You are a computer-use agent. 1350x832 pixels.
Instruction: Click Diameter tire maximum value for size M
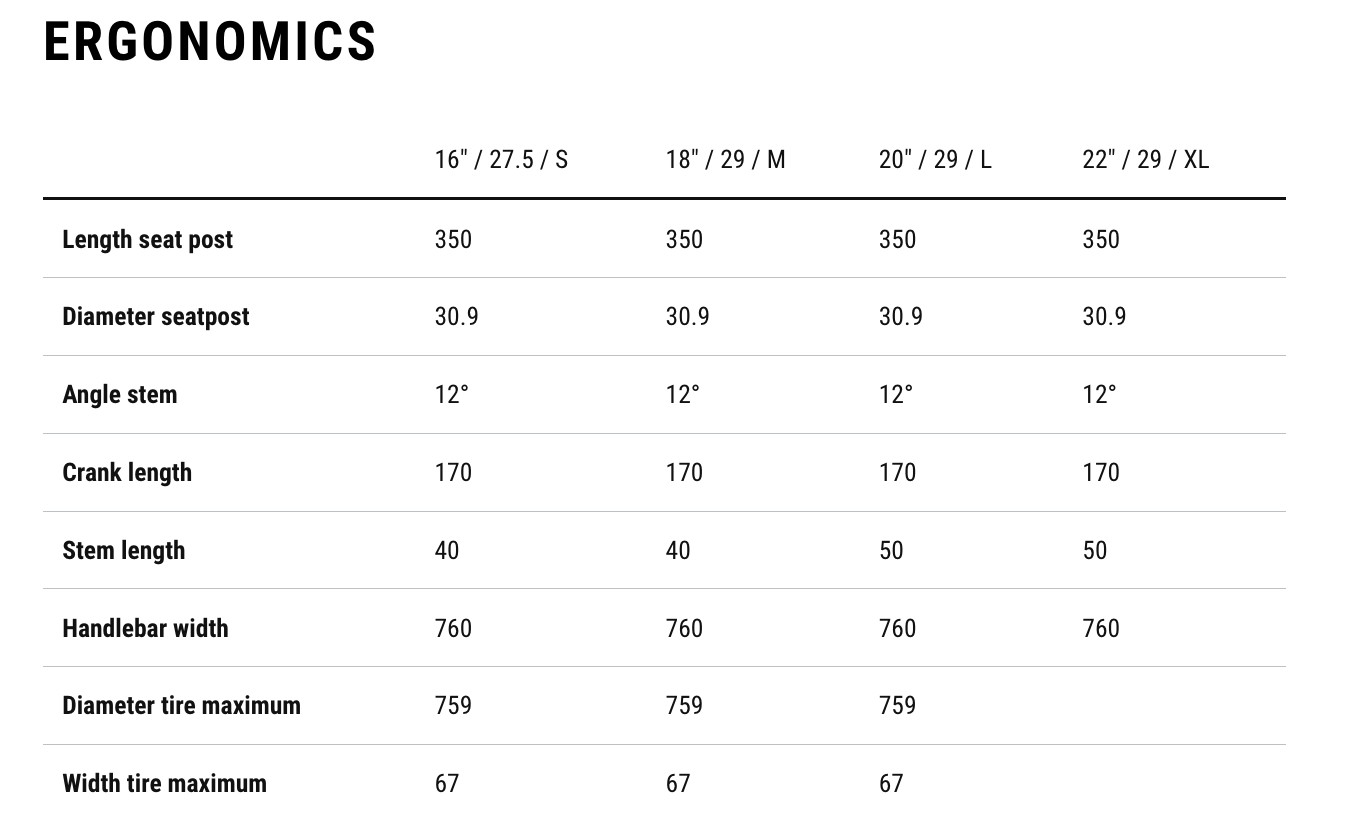684,705
